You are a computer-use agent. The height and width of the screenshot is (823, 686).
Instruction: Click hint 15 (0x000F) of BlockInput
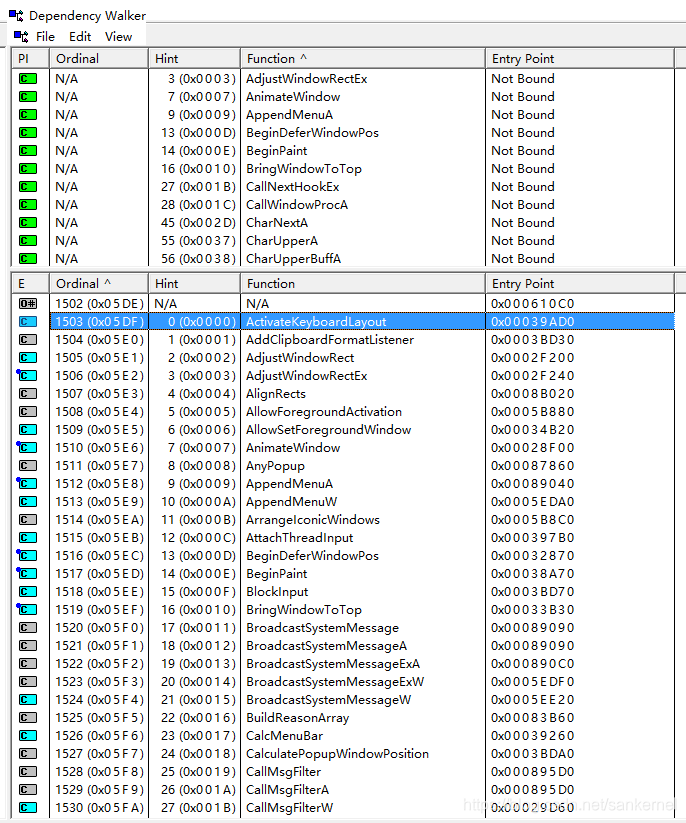(x=198, y=592)
